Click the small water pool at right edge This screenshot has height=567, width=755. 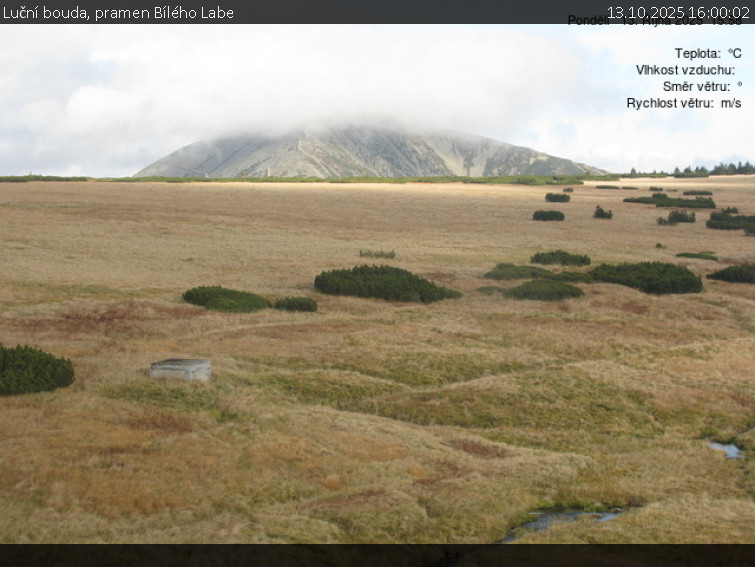tap(727, 450)
